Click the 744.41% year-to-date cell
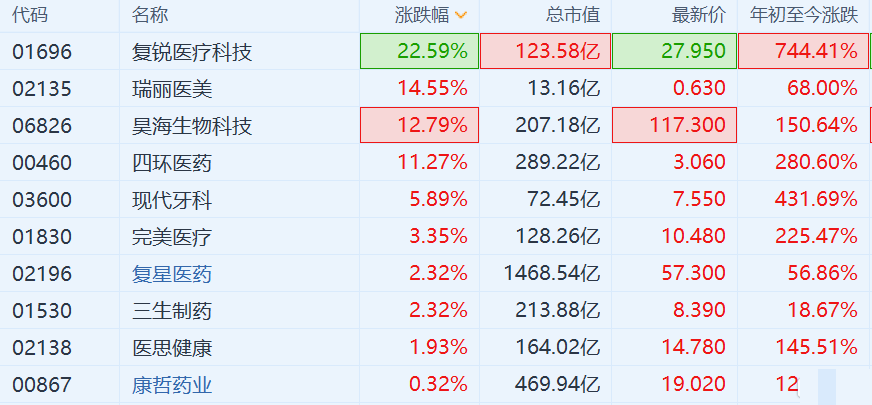This screenshot has height=405, width=872. point(802,51)
